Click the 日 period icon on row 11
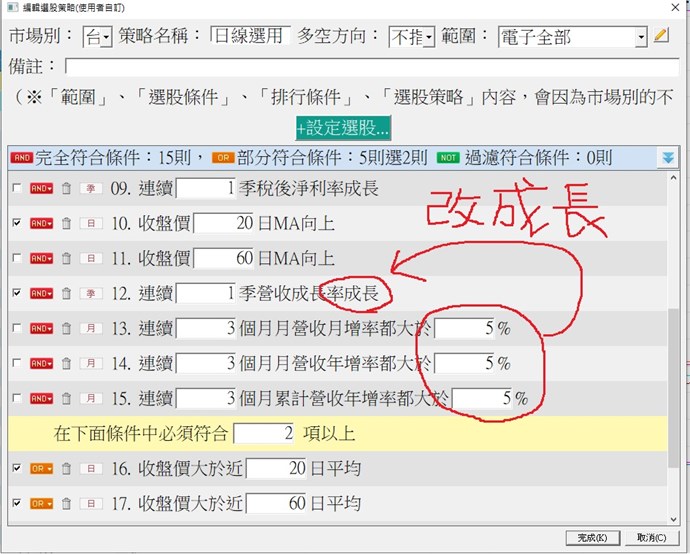Screen dimensions: 690x554 tap(91, 258)
